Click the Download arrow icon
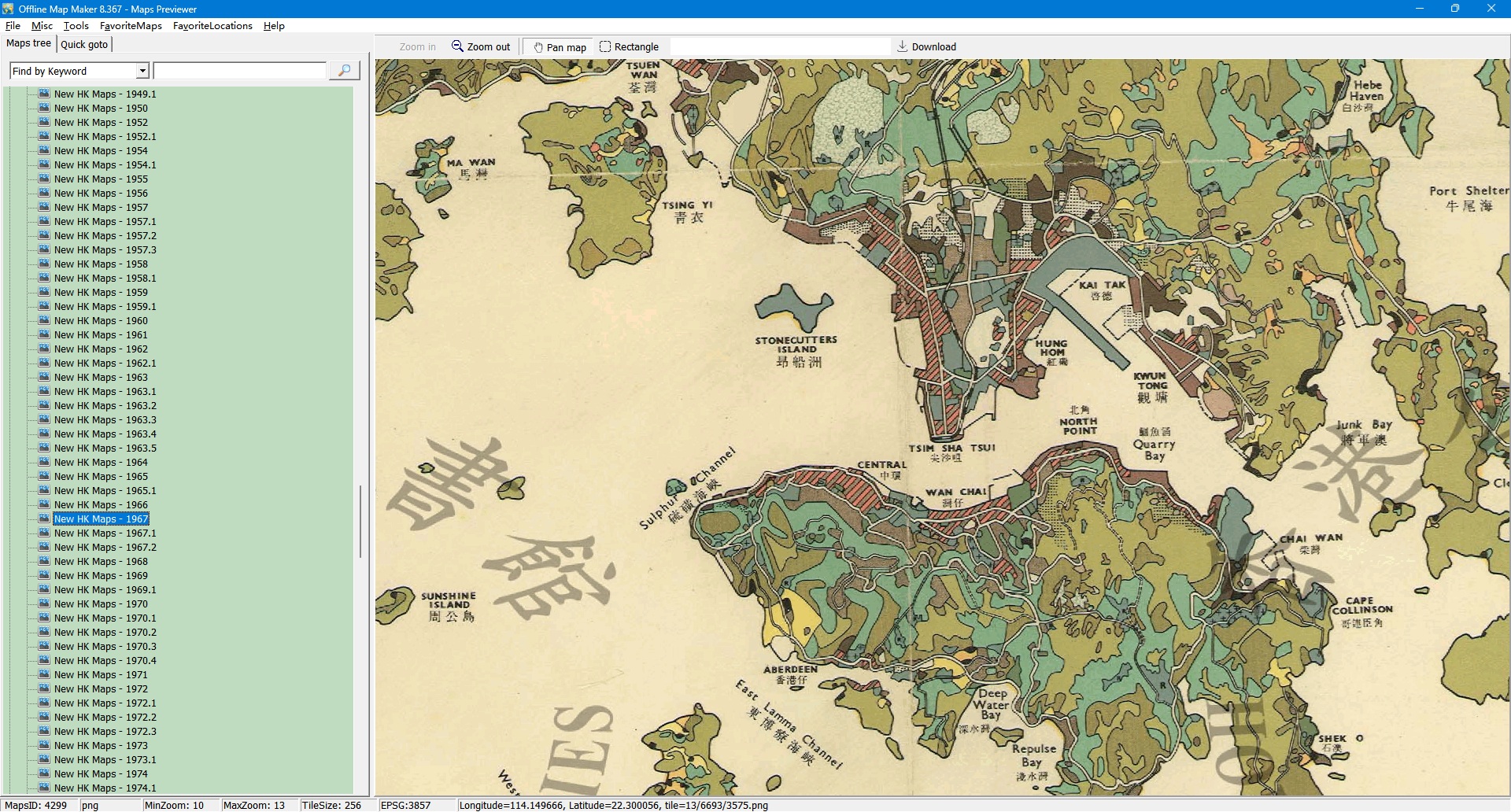 click(903, 46)
